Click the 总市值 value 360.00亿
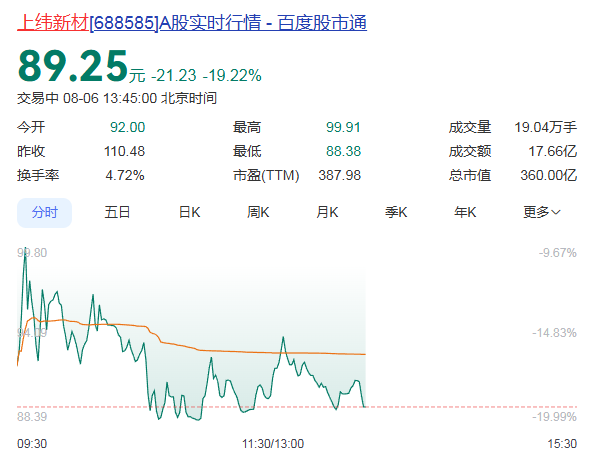The height and width of the screenshot is (463, 593). (x=548, y=175)
